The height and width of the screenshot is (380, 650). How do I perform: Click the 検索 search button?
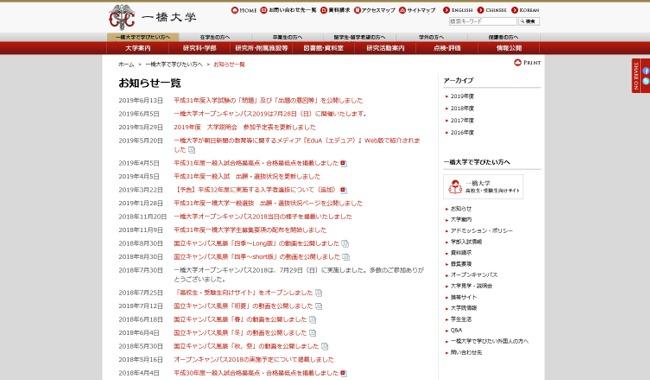click(529, 21)
